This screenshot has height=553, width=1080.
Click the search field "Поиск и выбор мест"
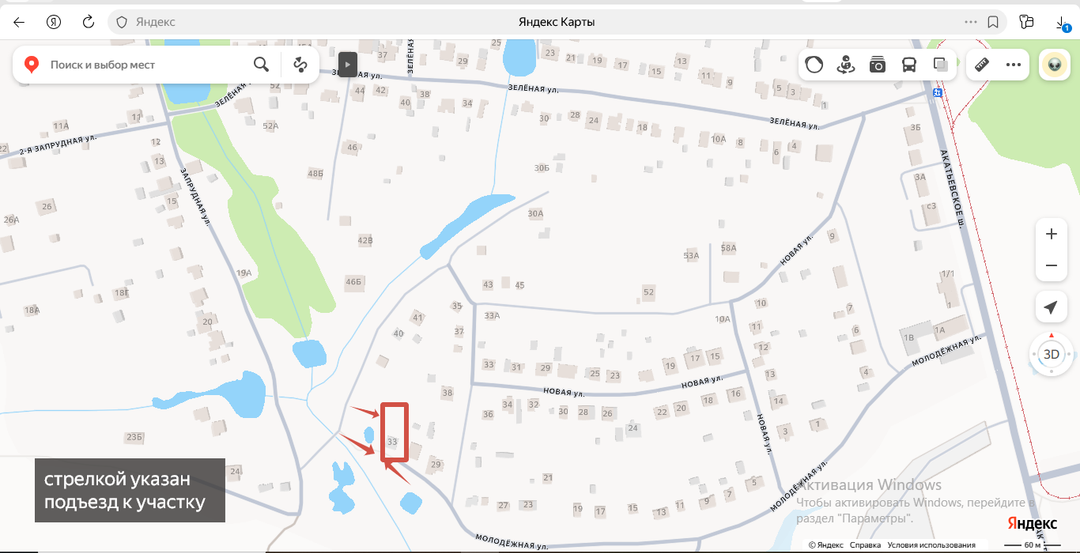(147, 65)
